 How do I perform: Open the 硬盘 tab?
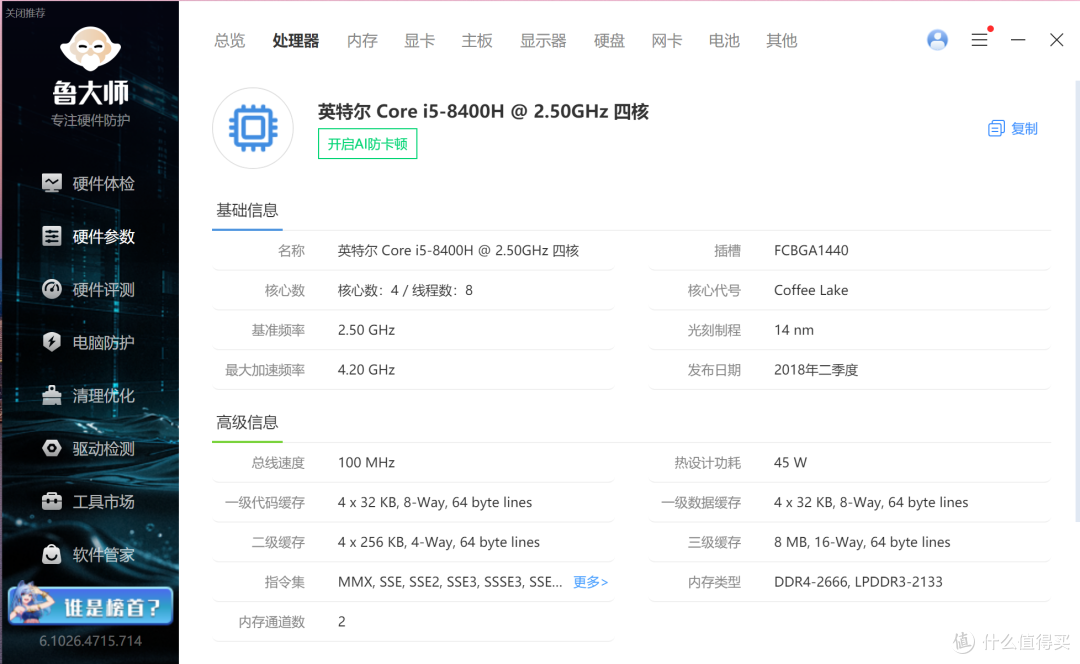point(609,41)
